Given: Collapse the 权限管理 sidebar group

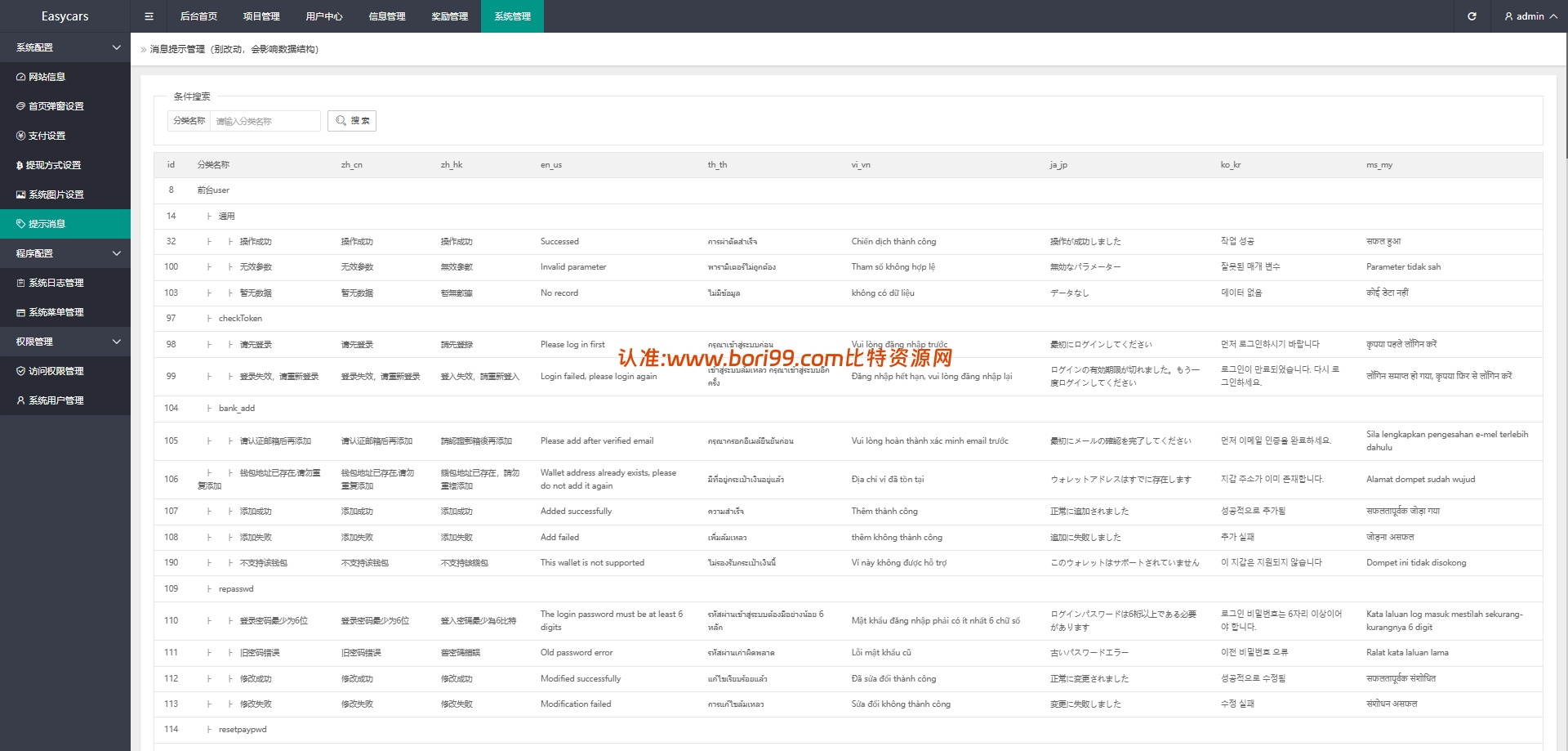Looking at the screenshot, I should tap(65, 342).
